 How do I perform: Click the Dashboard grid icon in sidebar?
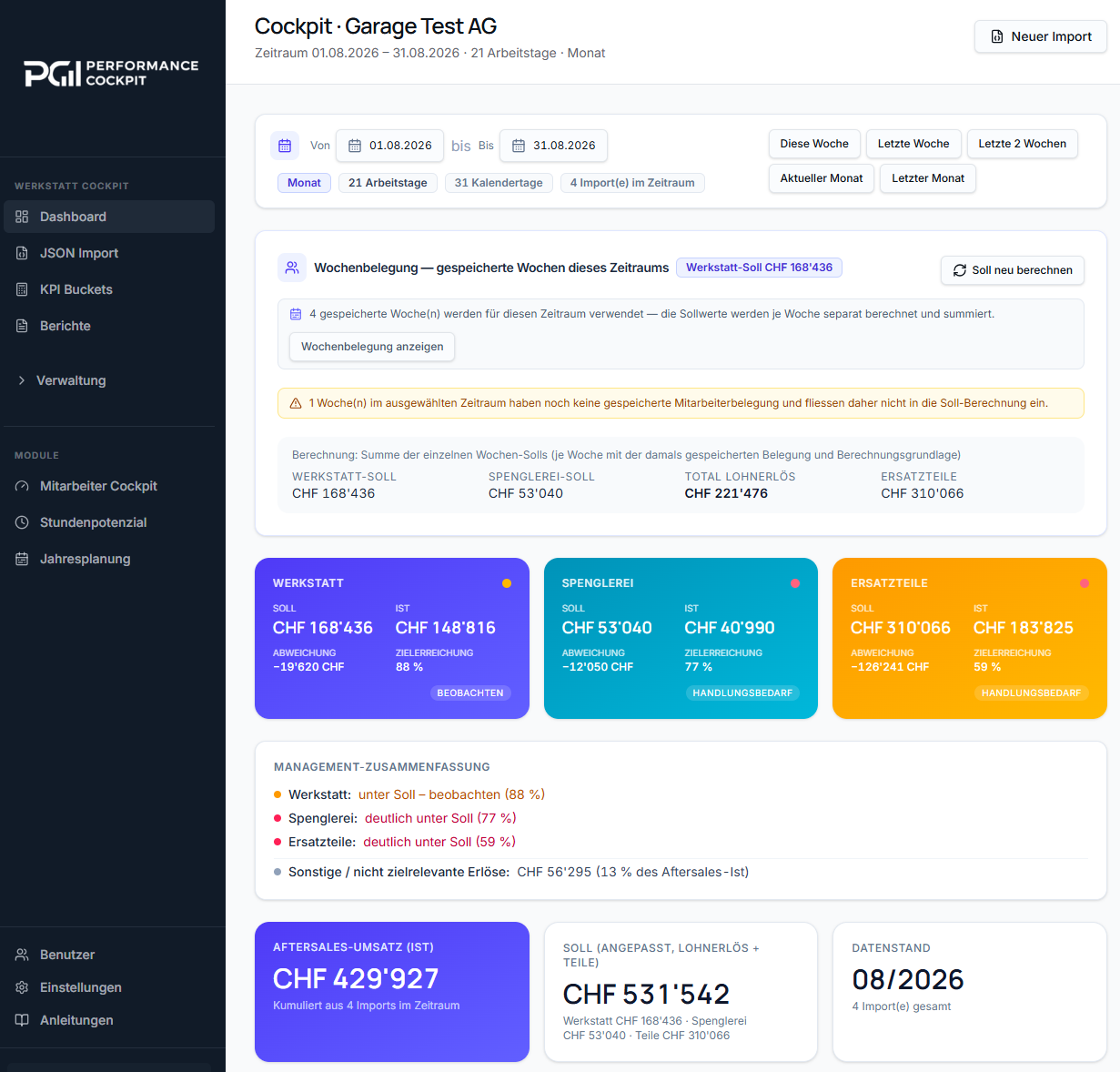[22, 217]
